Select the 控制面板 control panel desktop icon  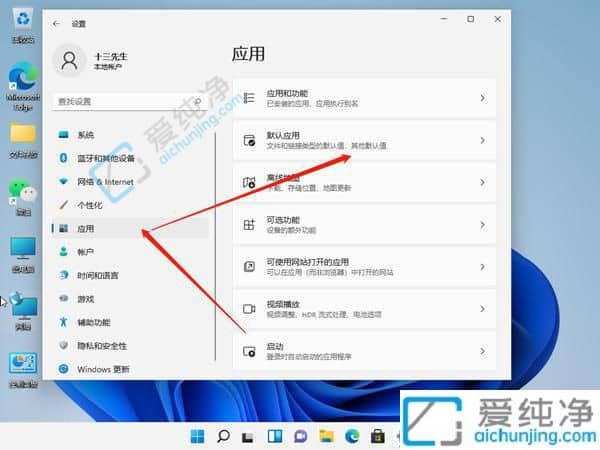pyautogui.click(x=23, y=370)
